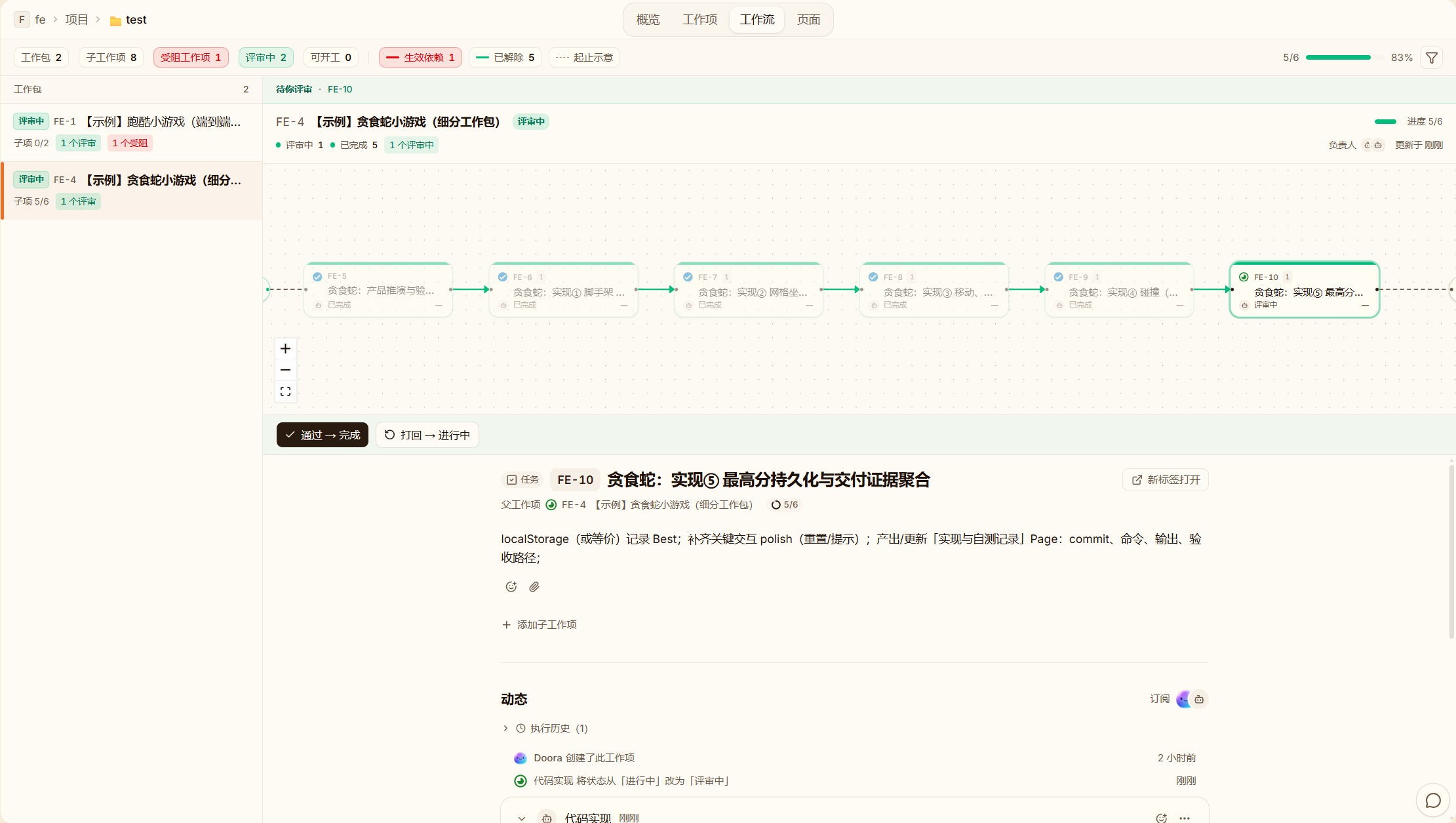The width and height of the screenshot is (1456, 823).
Task: Click Doora avatar in activity log
Action: pyautogui.click(x=520, y=758)
